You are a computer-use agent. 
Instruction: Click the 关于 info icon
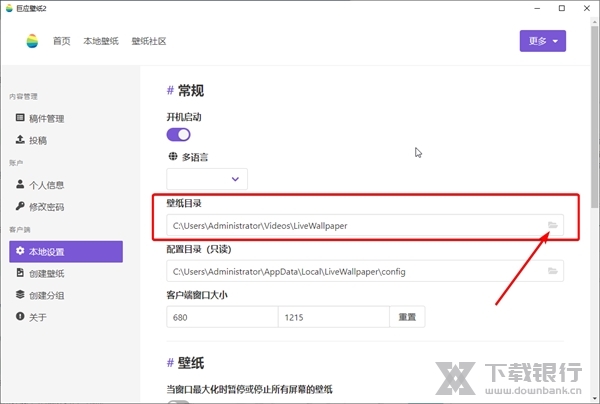20,316
